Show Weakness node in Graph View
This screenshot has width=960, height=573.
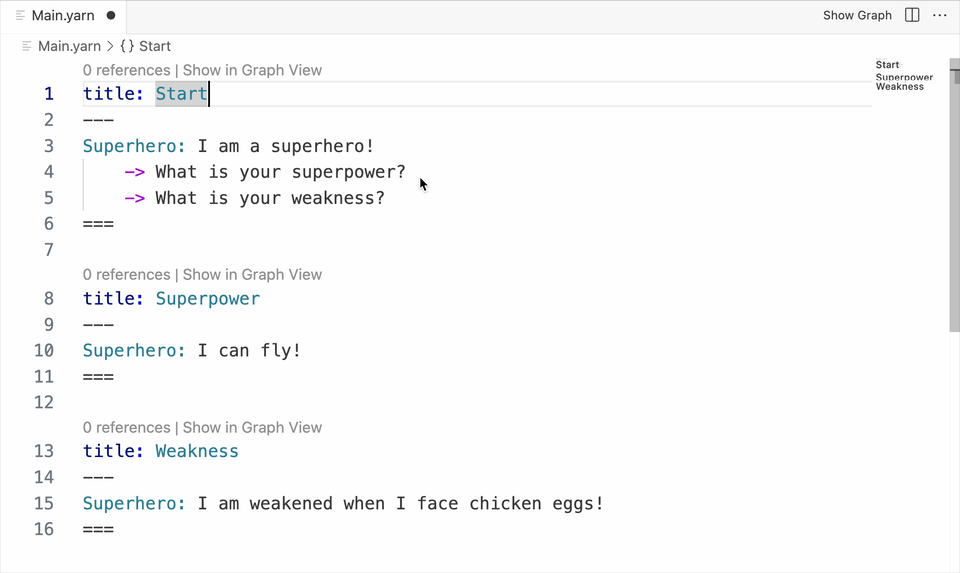(x=252, y=427)
